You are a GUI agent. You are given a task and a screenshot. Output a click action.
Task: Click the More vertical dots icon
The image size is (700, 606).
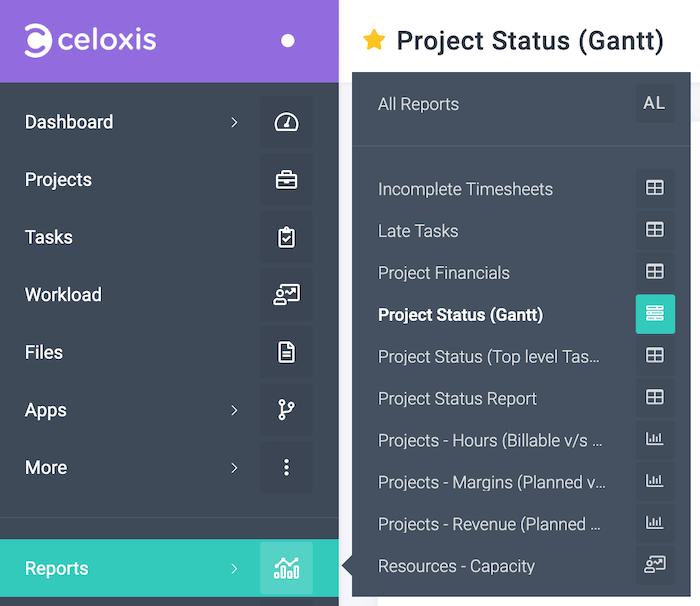click(x=286, y=467)
